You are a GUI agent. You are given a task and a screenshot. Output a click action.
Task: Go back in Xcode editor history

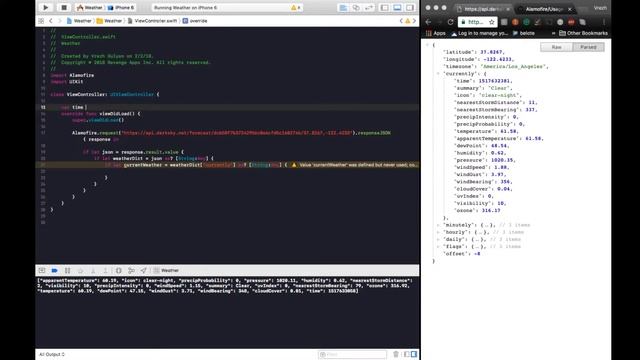[x=51, y=20]
